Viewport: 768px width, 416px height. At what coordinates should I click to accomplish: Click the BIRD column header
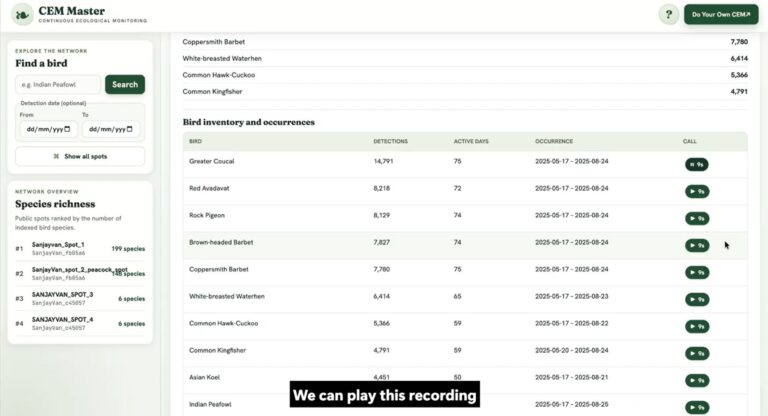coord(195,141)
